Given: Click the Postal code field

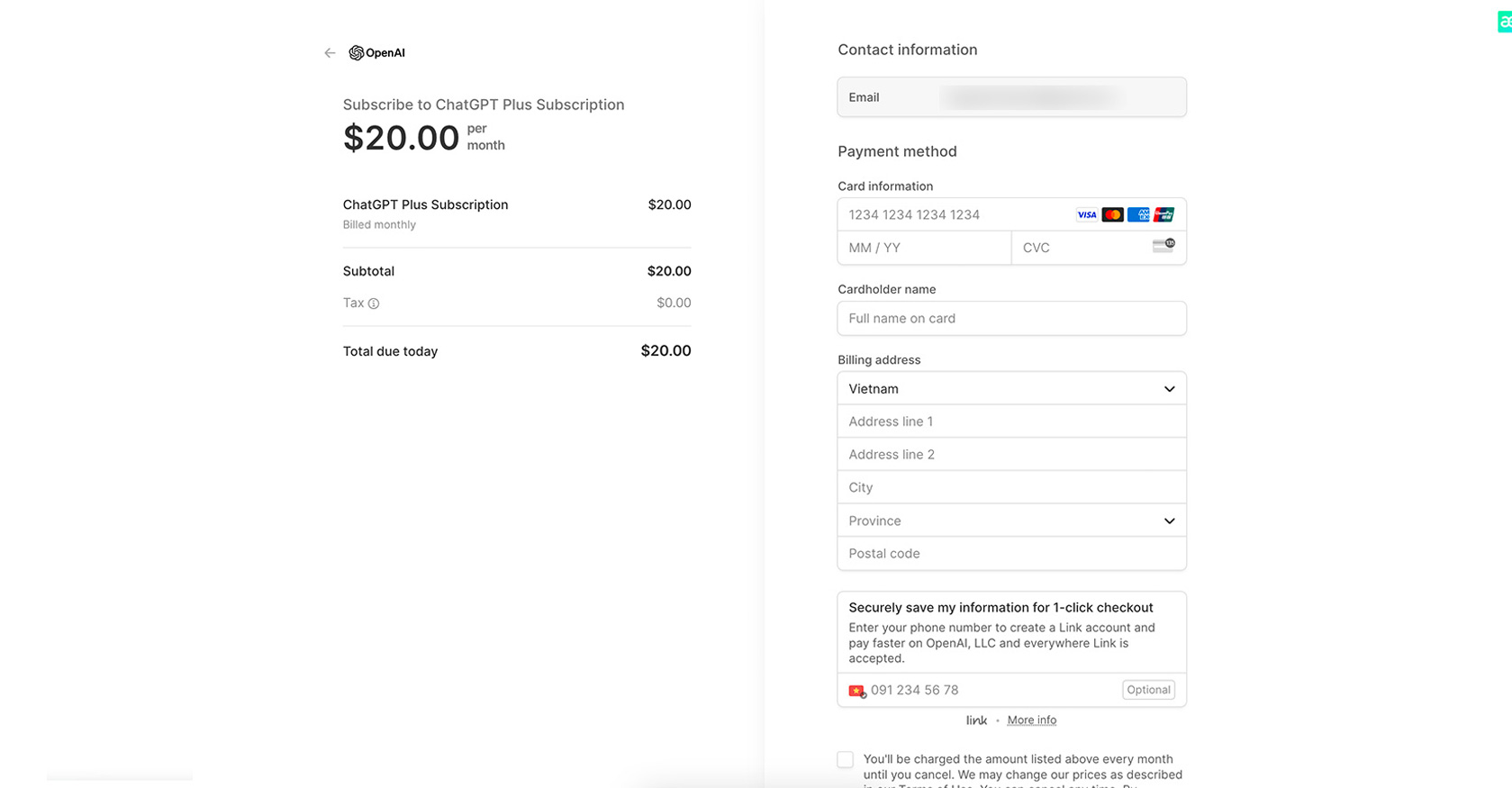Looking at the screenshot, I should pos(1011,554).
